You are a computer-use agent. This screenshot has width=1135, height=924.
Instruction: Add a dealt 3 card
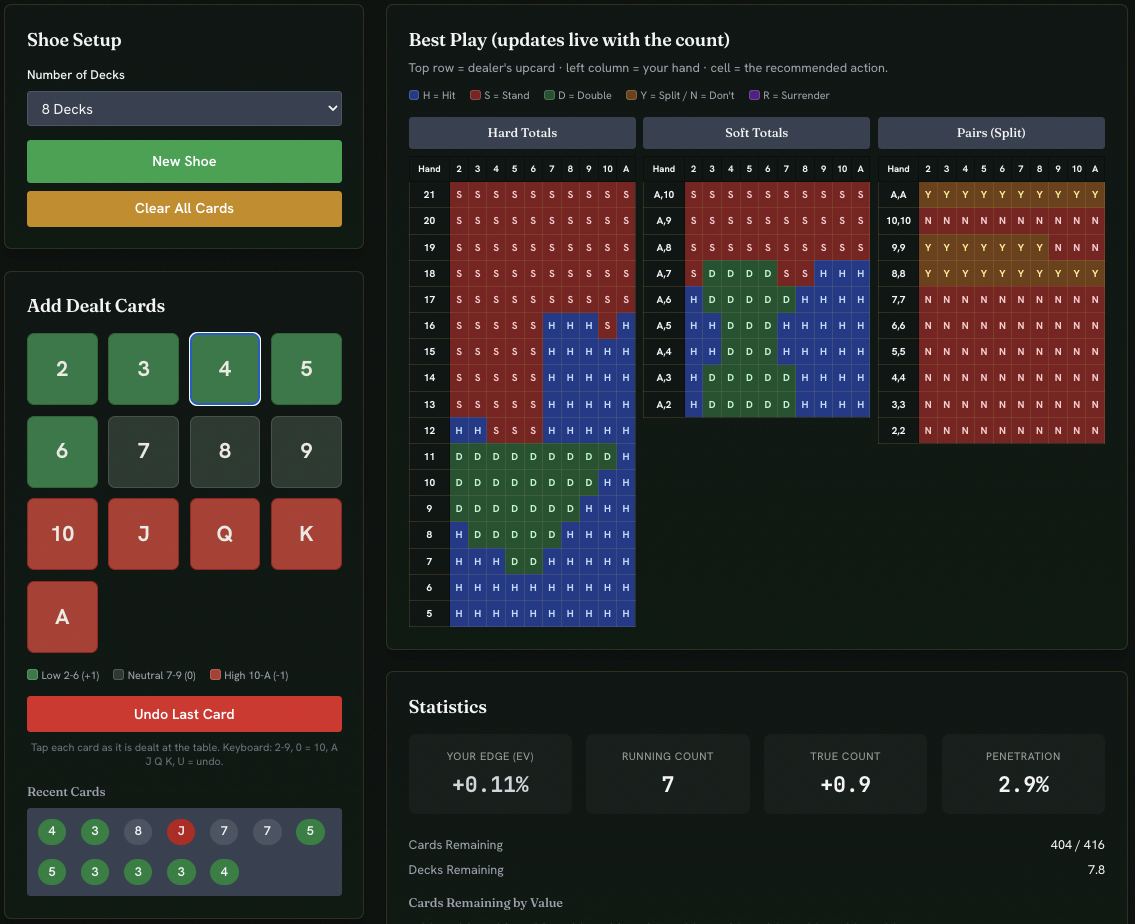click(143, 369)
